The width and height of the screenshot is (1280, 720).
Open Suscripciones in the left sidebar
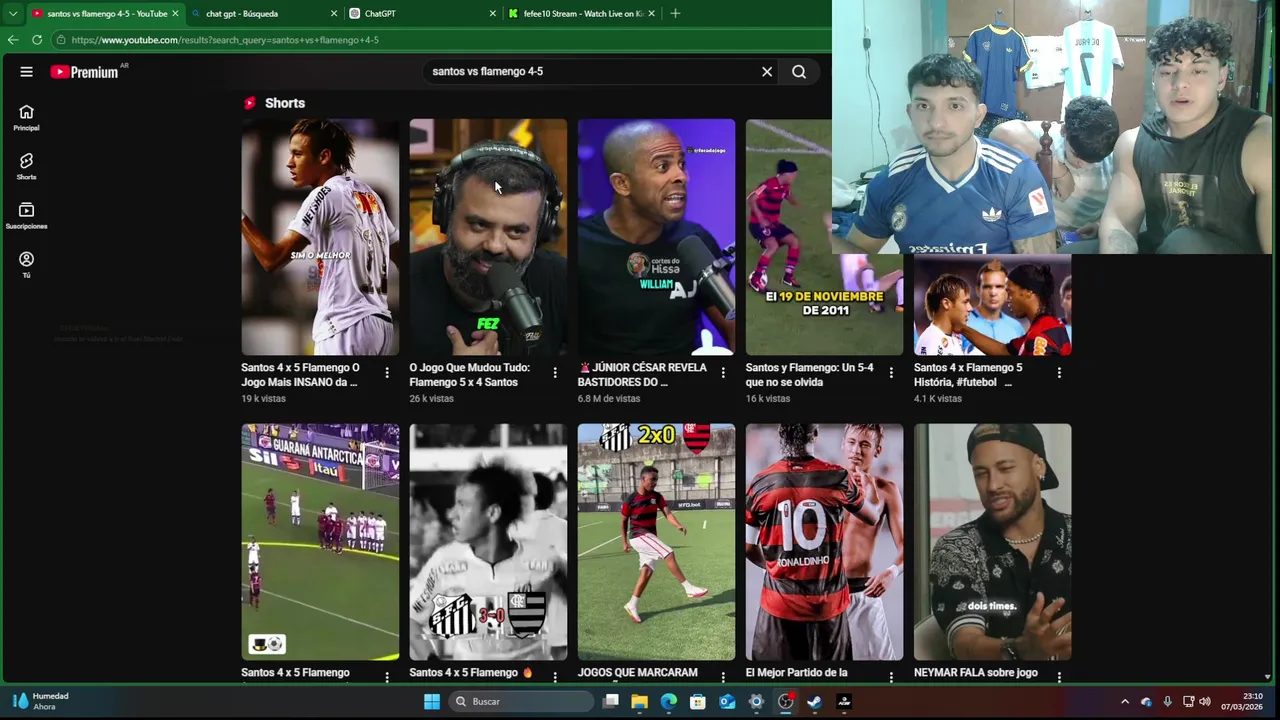point(26,216)
